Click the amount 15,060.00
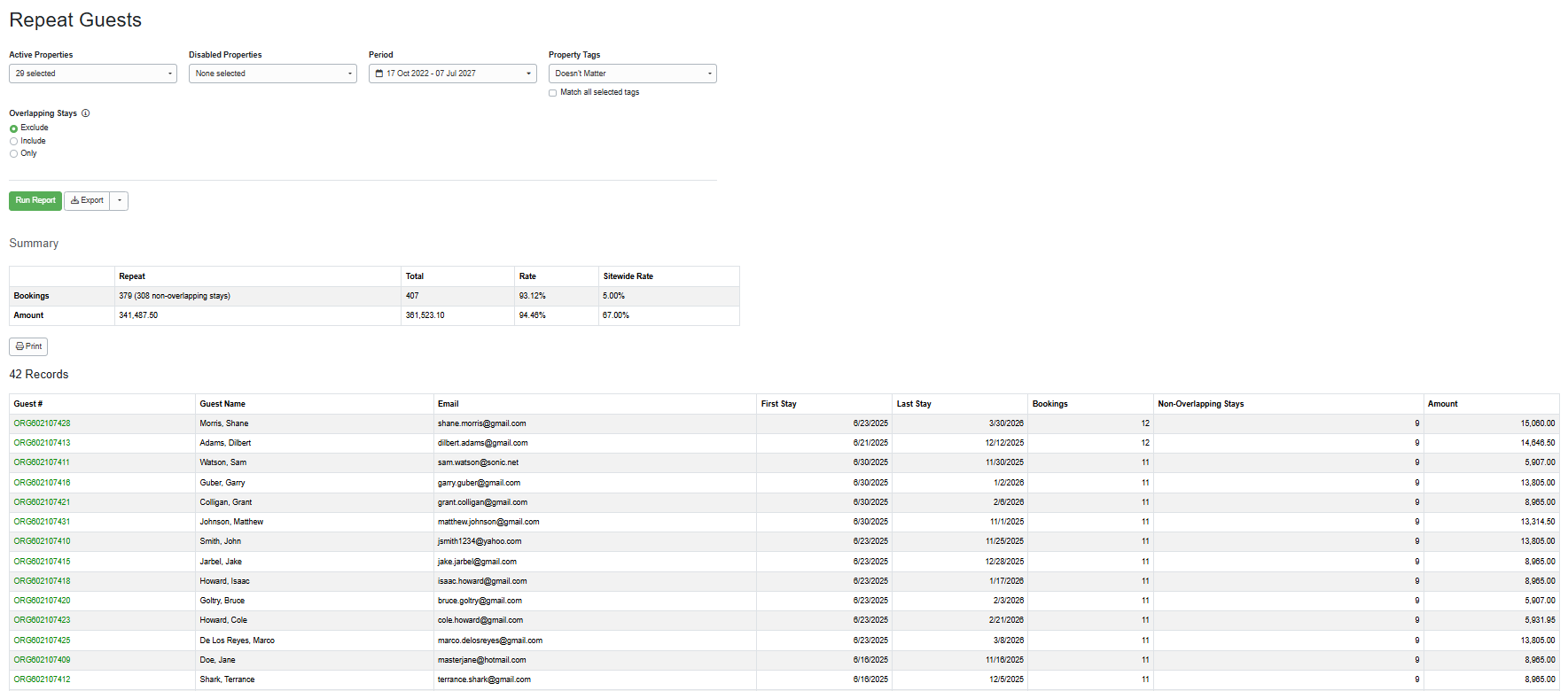 [x=1538, y=423]
